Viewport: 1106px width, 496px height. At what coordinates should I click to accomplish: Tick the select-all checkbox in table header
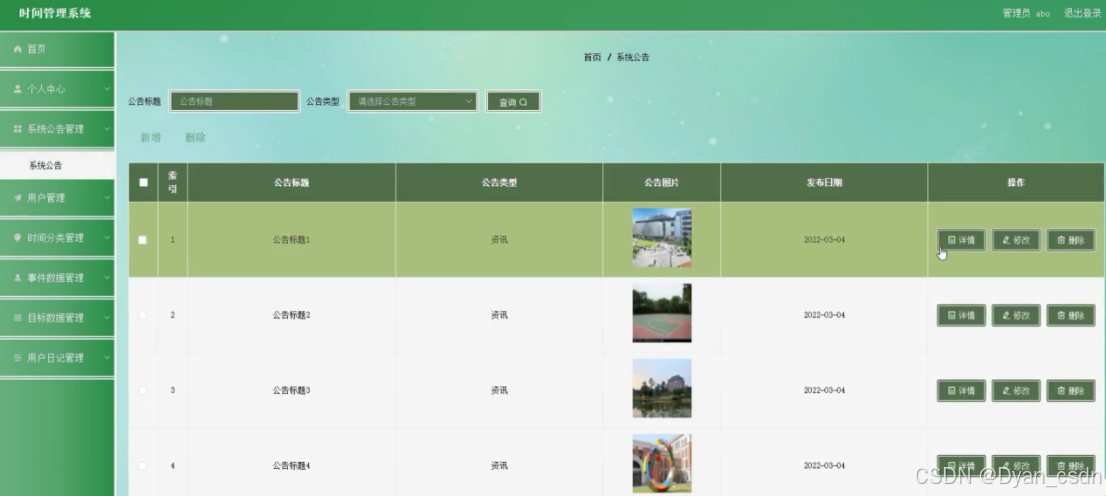coord(144,182)
